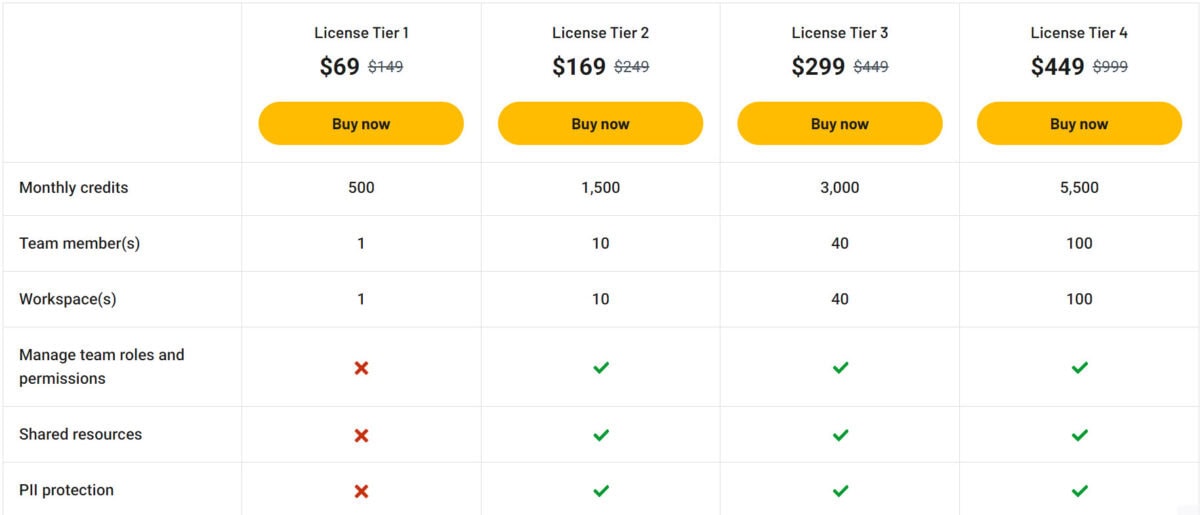Click Buy now for License Tier 2

tap(600, 124)
